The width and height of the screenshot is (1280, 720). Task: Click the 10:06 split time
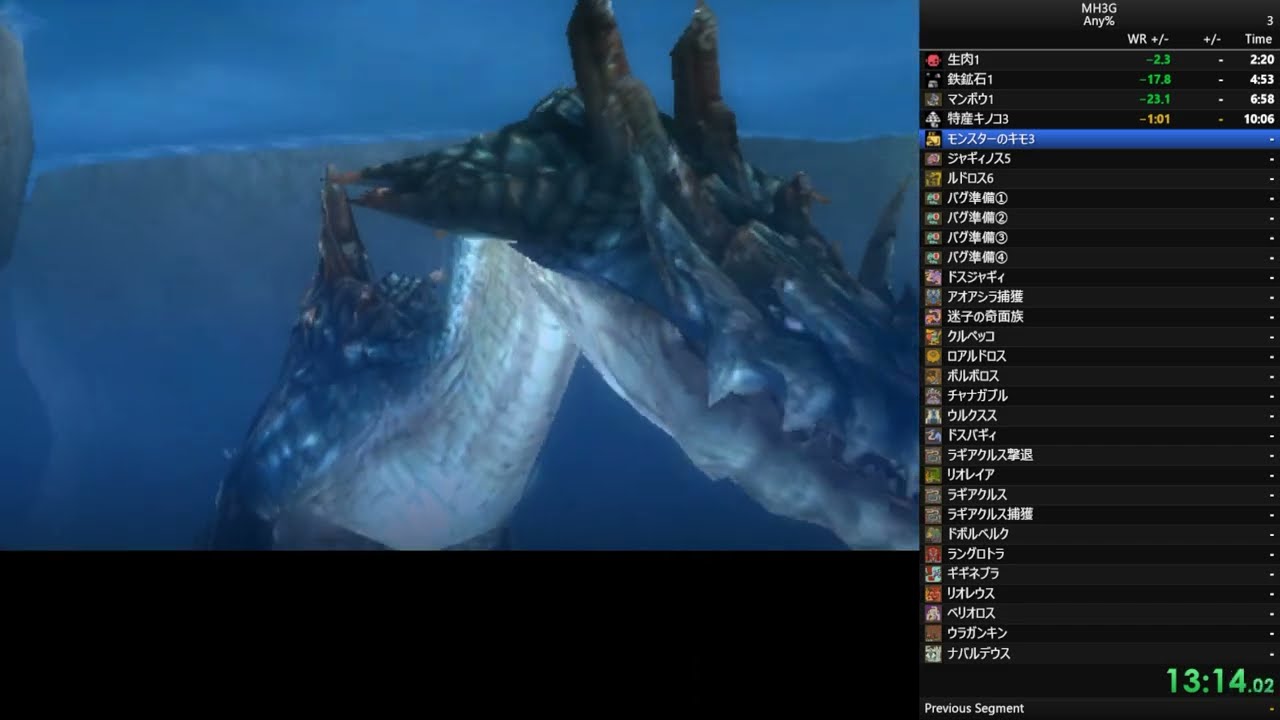(1259, 119)
